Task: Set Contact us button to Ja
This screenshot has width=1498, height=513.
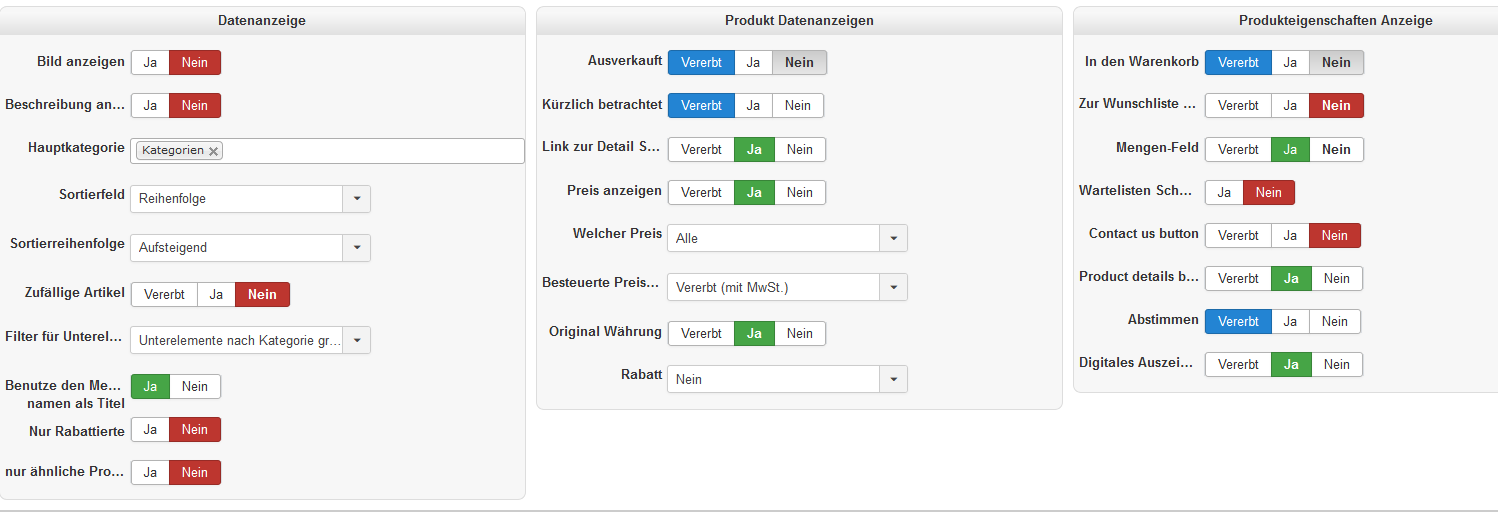Action: pyautogui.click(x=1290, y=236)
